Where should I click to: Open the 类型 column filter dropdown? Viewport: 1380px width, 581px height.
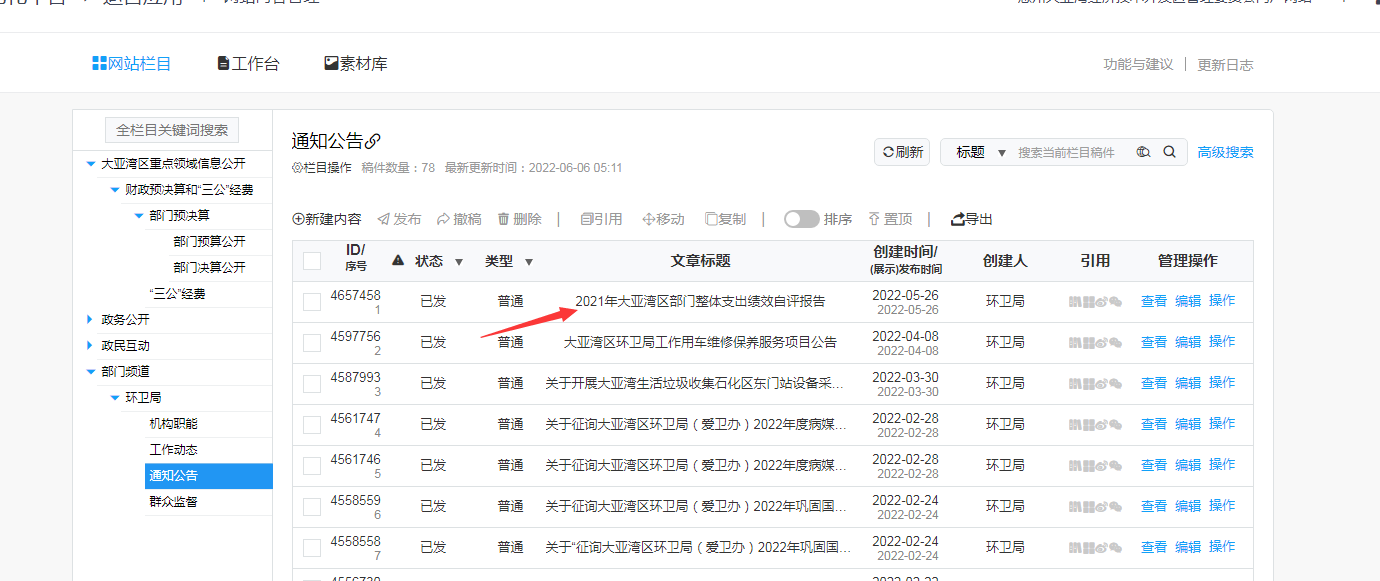click(x=528, y=260)
